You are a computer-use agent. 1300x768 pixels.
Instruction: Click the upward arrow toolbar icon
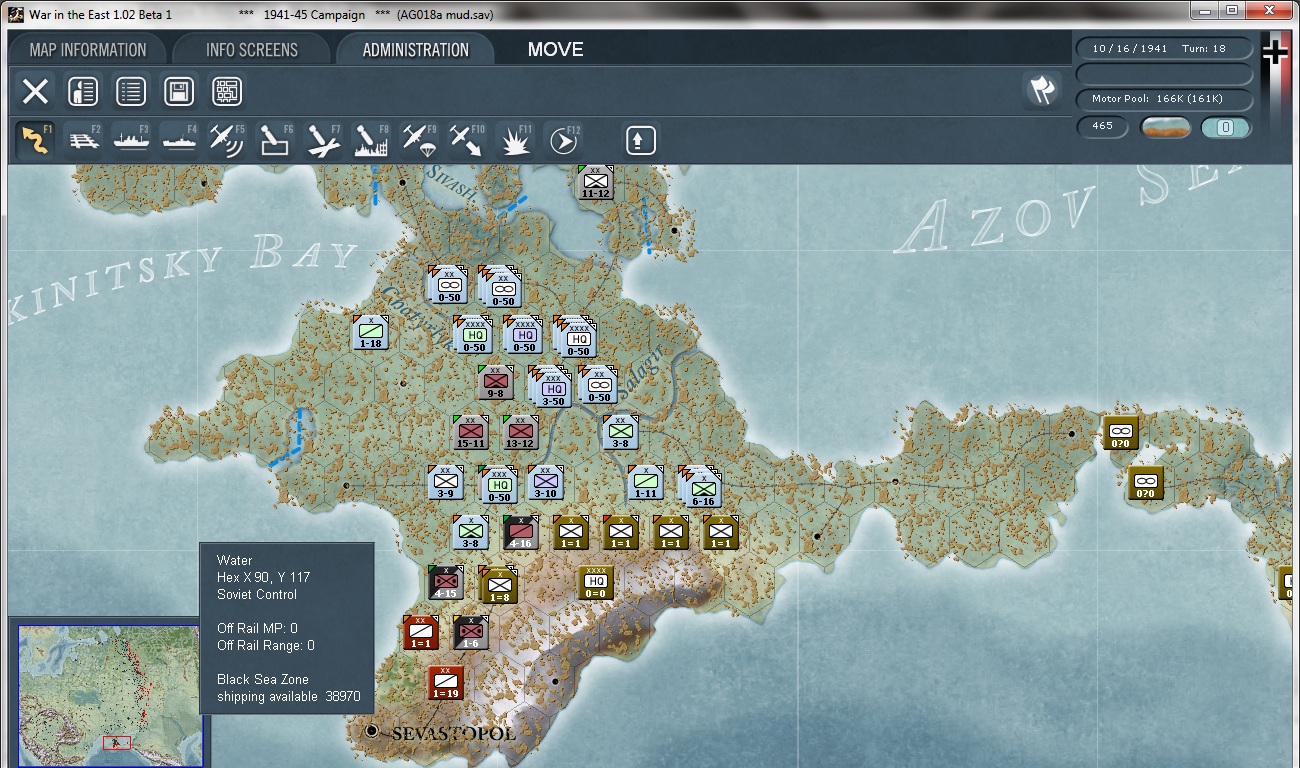(640, 140)
